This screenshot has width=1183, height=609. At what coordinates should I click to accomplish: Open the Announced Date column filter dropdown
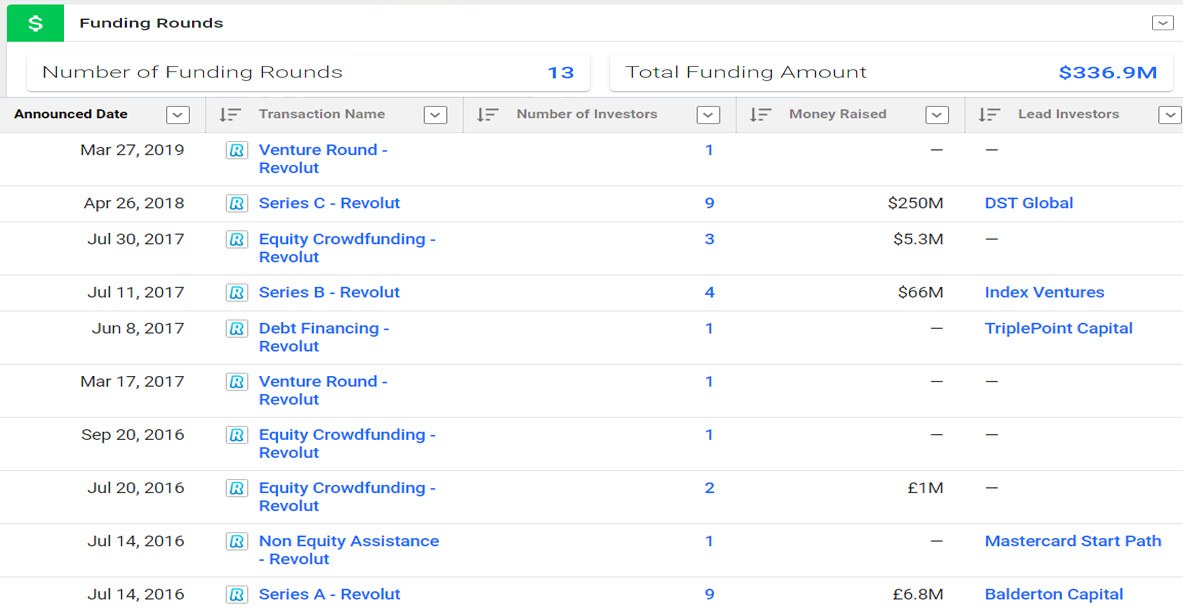pos(177,115)
